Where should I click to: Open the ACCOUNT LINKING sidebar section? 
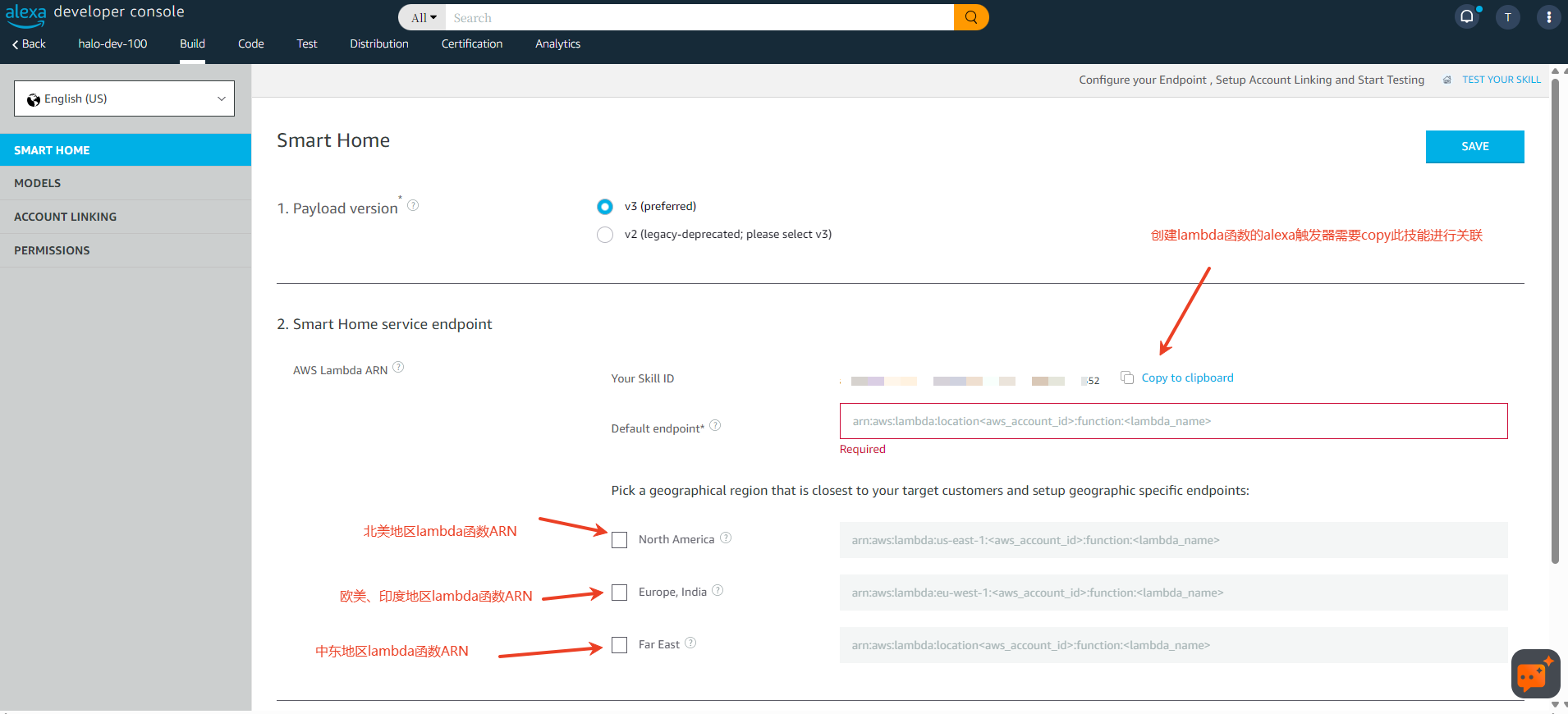(126, 217)
